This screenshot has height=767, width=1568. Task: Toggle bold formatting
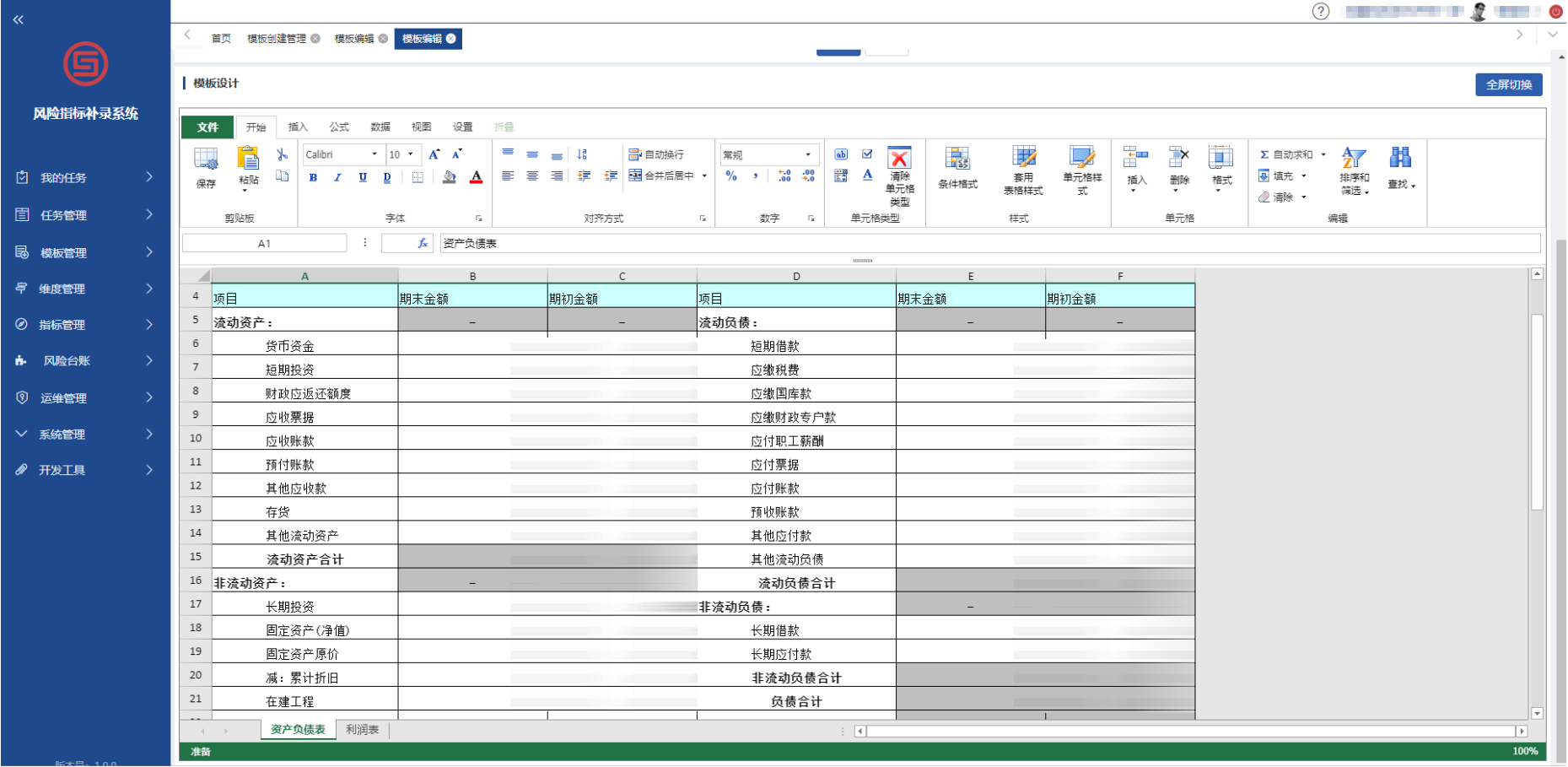tap(314, 177)
